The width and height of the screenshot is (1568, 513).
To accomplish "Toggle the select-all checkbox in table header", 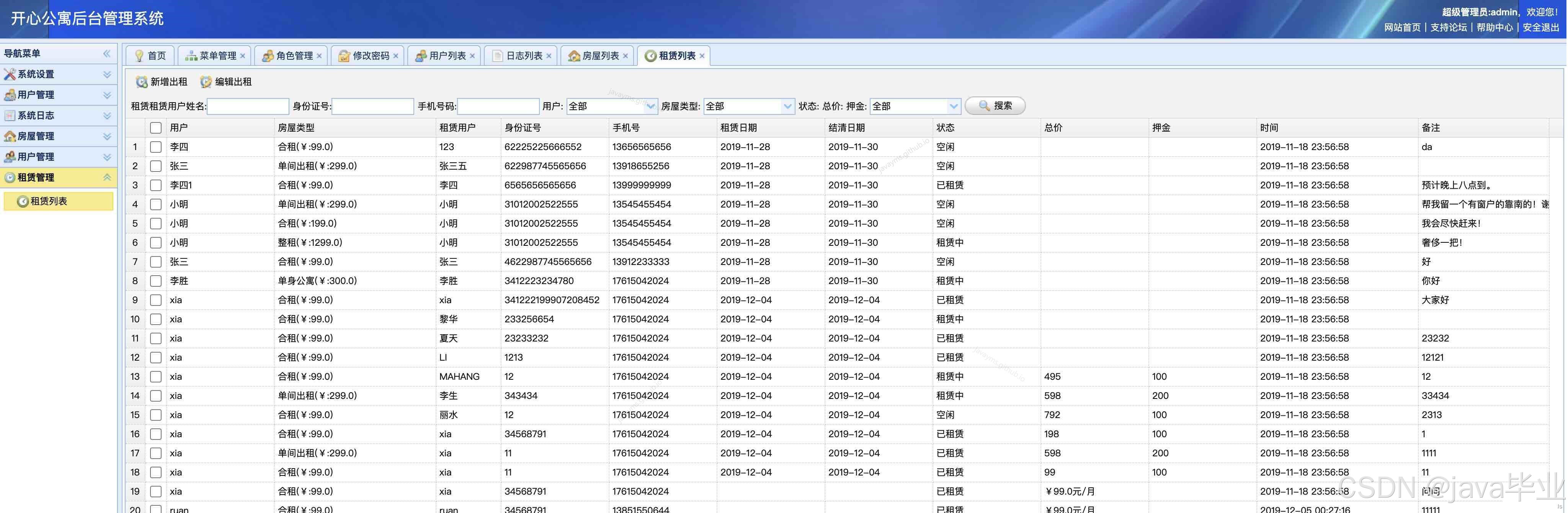I will click(x=156, y=128).
